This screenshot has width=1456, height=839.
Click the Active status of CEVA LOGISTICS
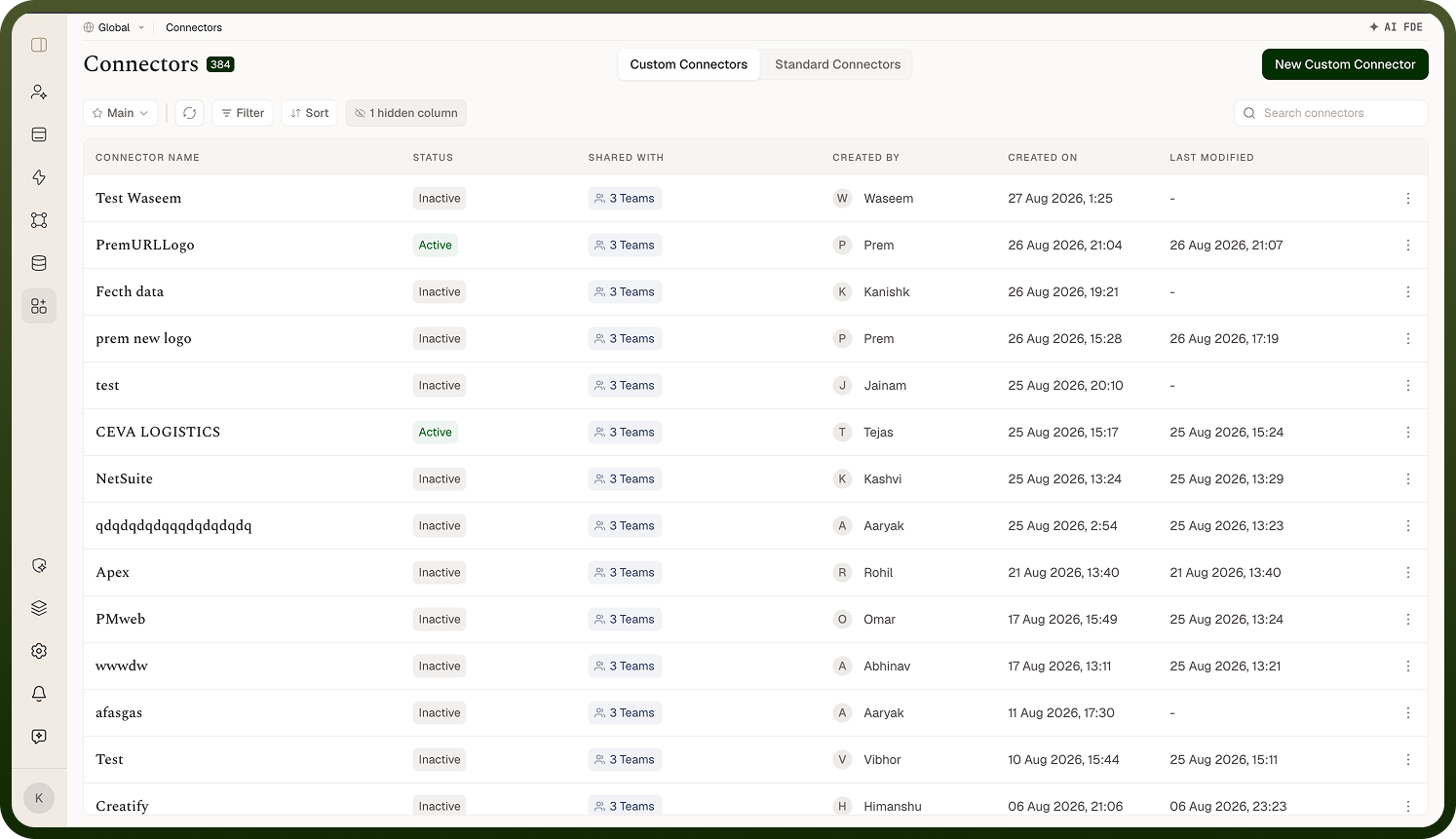[436, 433]
